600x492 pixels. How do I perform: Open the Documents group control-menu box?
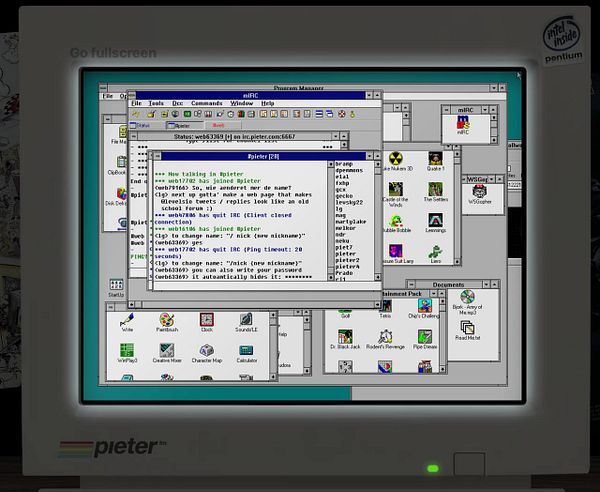[x=411, y=284]
